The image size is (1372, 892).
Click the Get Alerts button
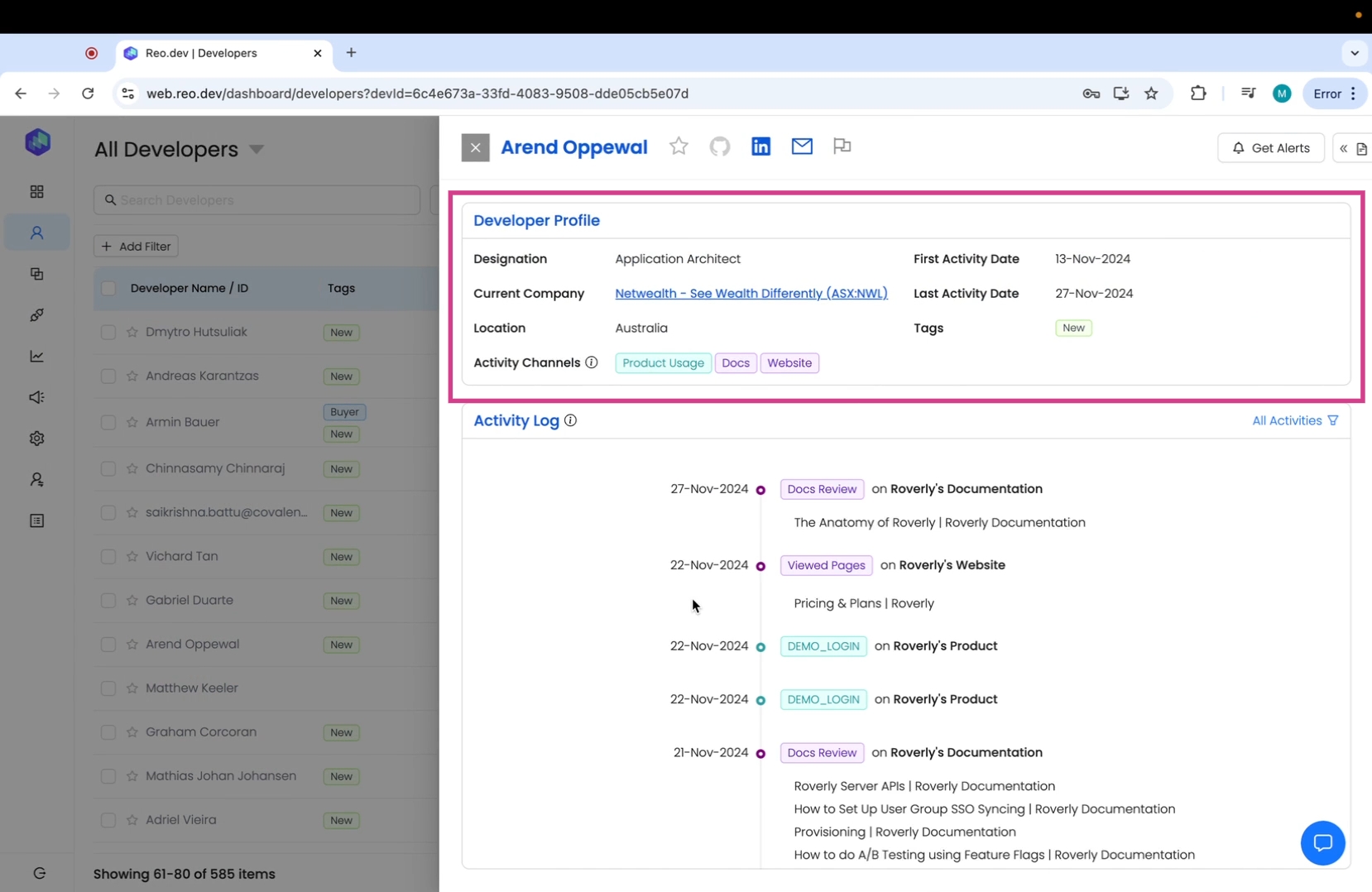[1270, 148]
